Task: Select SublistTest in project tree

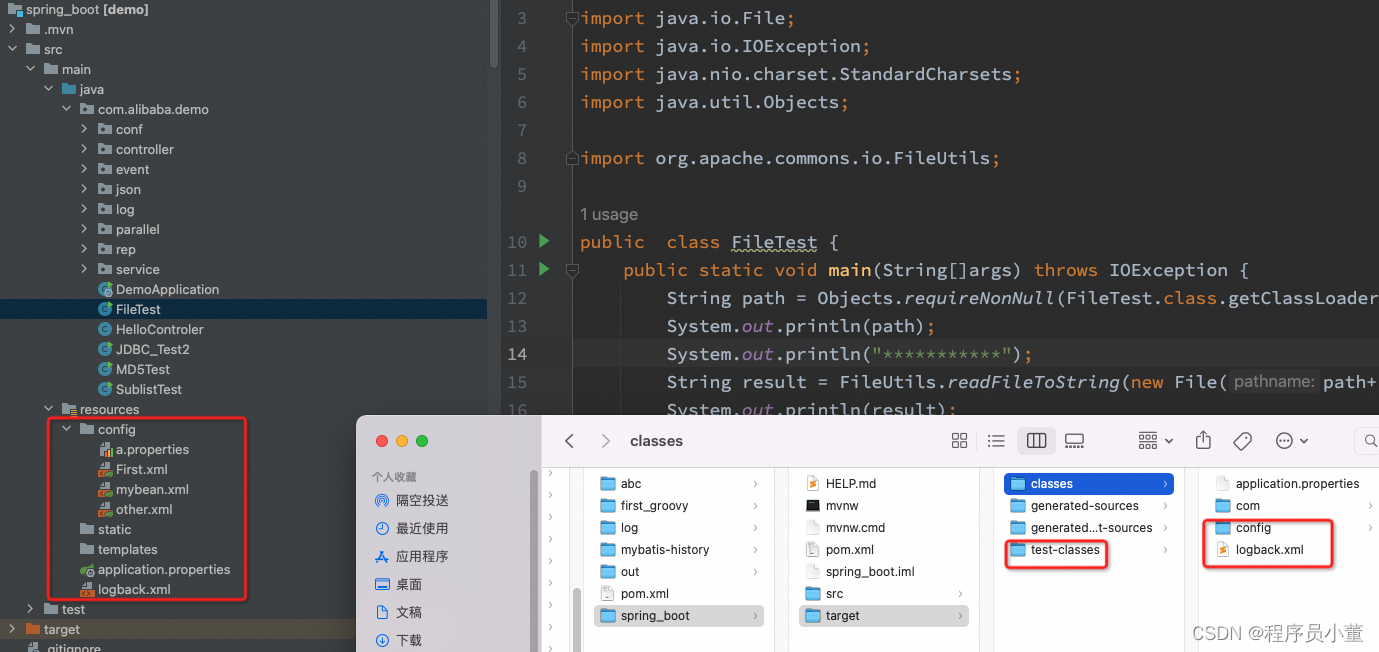Action: 149,389
